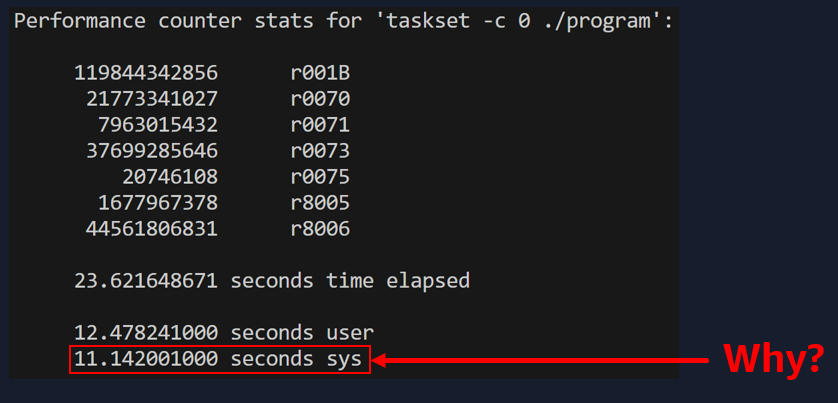
Task: Click the r0073 event name
Action: click(x=320, y=151)
